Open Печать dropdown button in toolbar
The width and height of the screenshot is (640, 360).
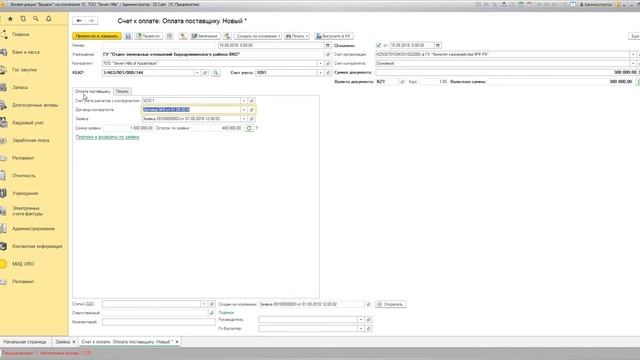(x=297, y=36)
